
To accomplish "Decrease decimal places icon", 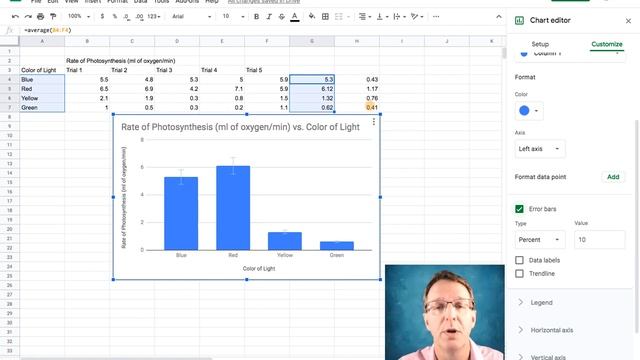I will click(127, 17).
